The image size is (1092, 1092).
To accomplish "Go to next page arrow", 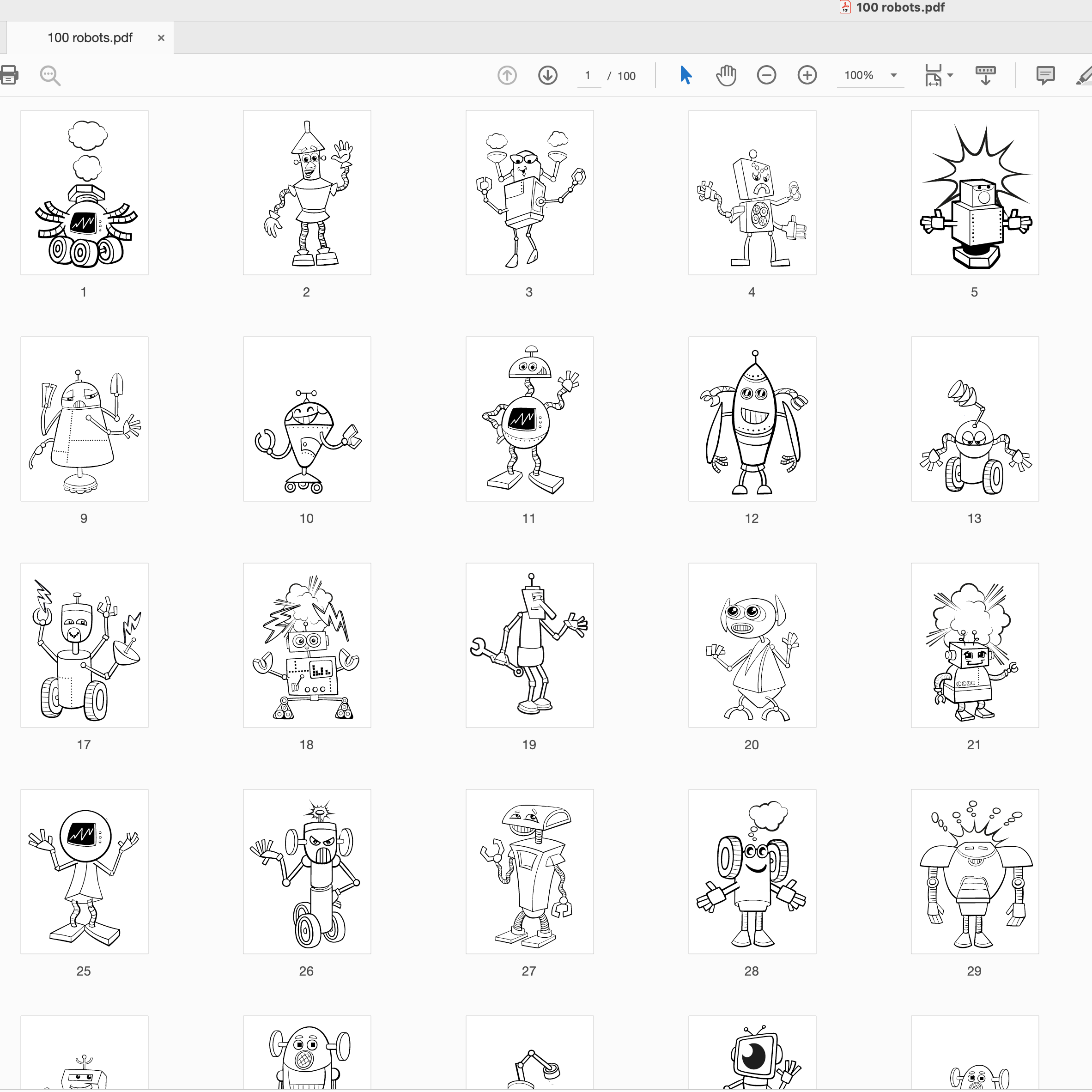I will coord(547,75).
